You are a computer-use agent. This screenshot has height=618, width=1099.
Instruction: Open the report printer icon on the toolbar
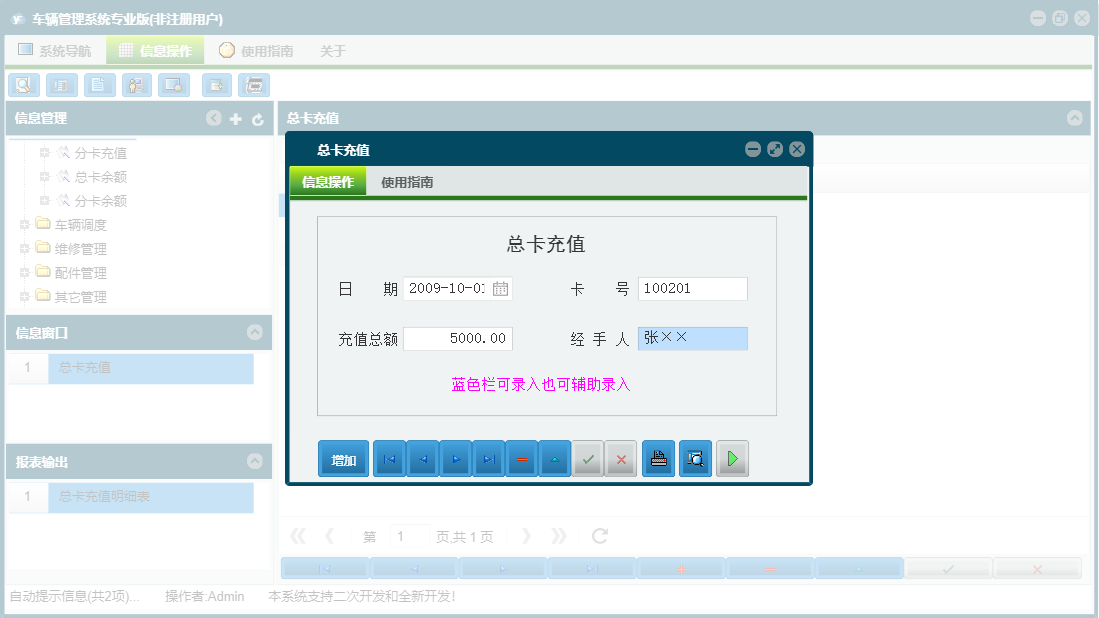pos(254,85)
